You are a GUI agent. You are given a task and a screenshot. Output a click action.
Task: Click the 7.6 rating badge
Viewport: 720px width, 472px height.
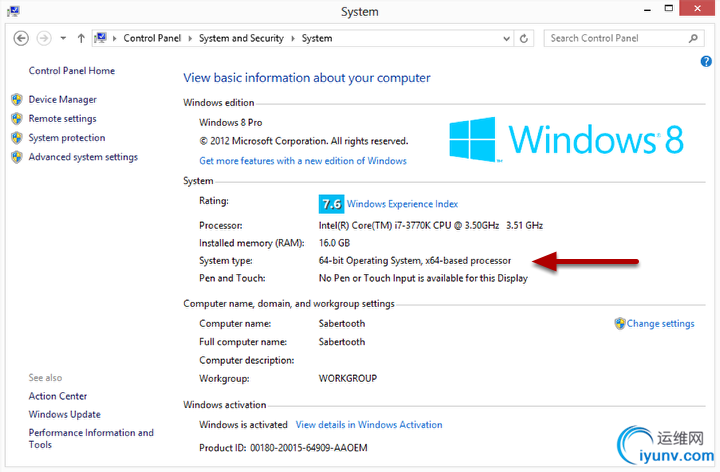point(330,204)
